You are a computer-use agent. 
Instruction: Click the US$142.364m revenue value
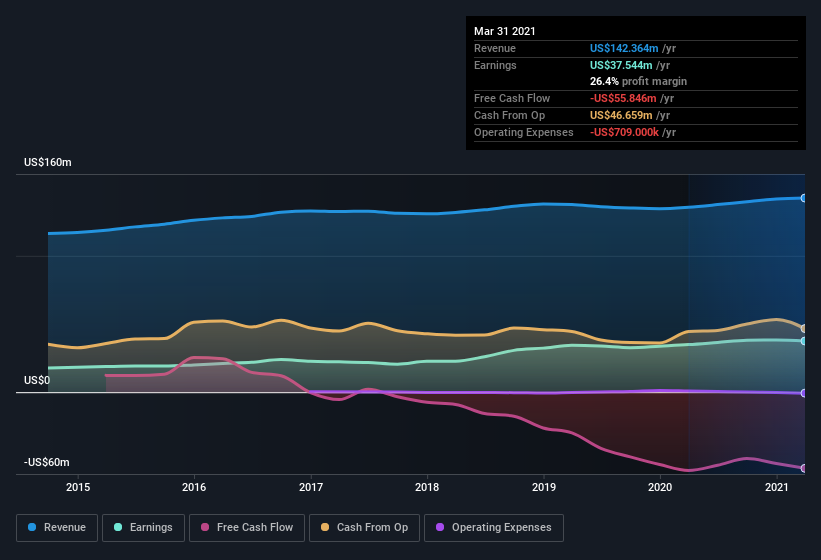tap(624, 48)
